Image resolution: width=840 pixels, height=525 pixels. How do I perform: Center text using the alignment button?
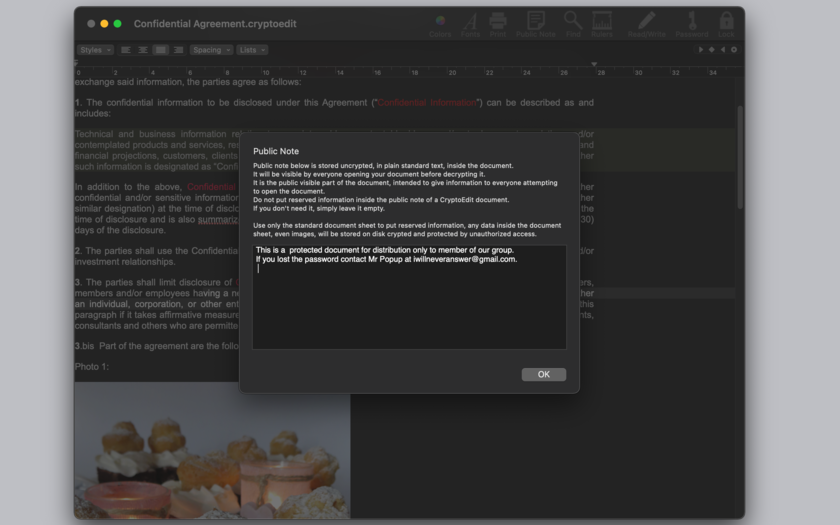(x=143, y=50)
